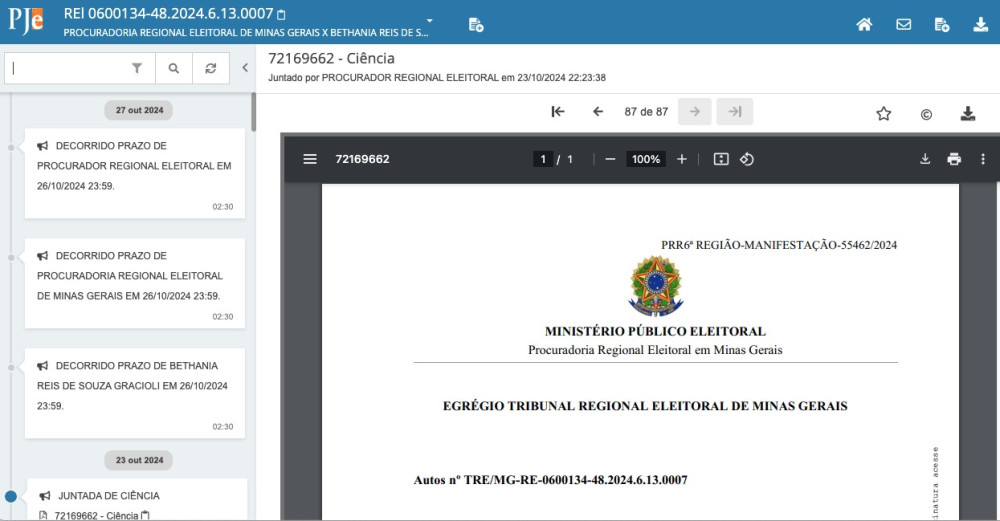Image resolution: width=1000 pixels, height=521 pixels.
Task: Click the timeline panel scrollbar
Action: (x=253, y=112)
